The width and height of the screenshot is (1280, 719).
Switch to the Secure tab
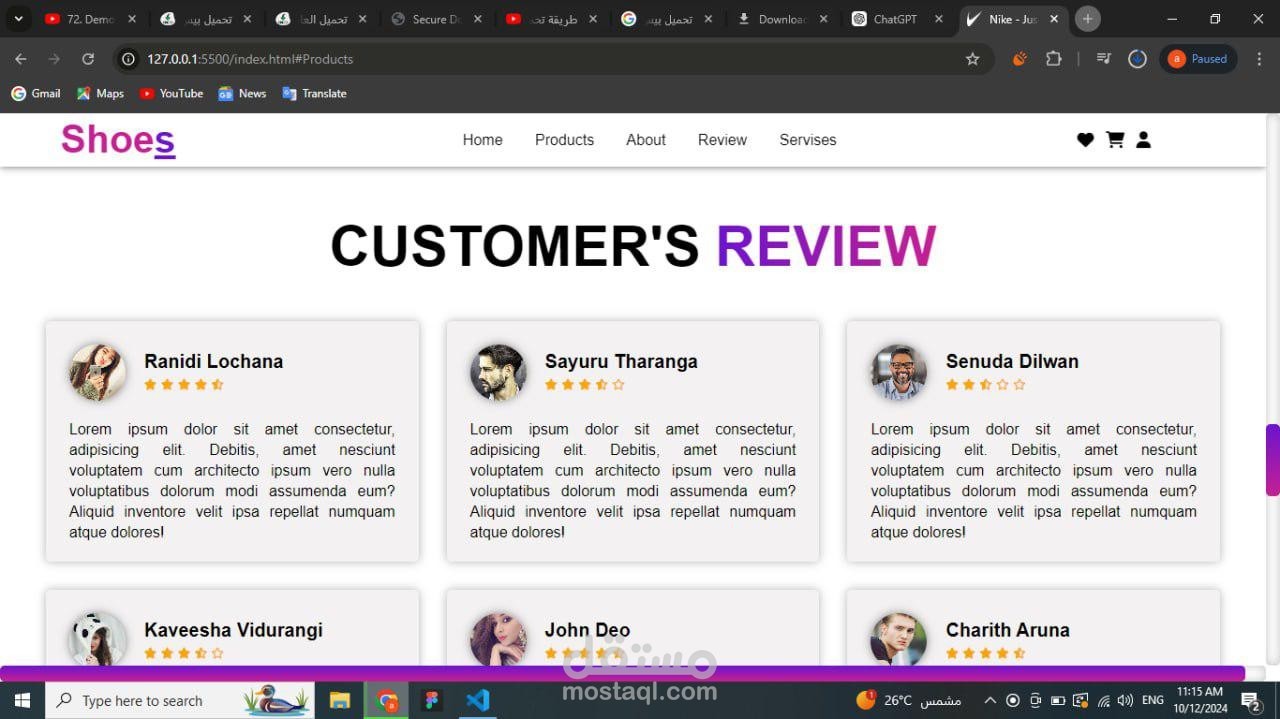[x=438, y=19]
